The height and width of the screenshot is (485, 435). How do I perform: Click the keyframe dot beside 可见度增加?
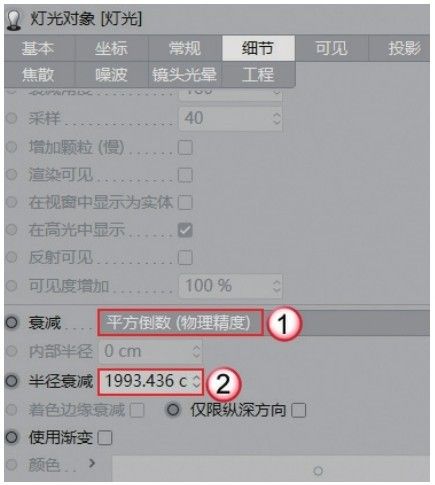click(12, 286)
